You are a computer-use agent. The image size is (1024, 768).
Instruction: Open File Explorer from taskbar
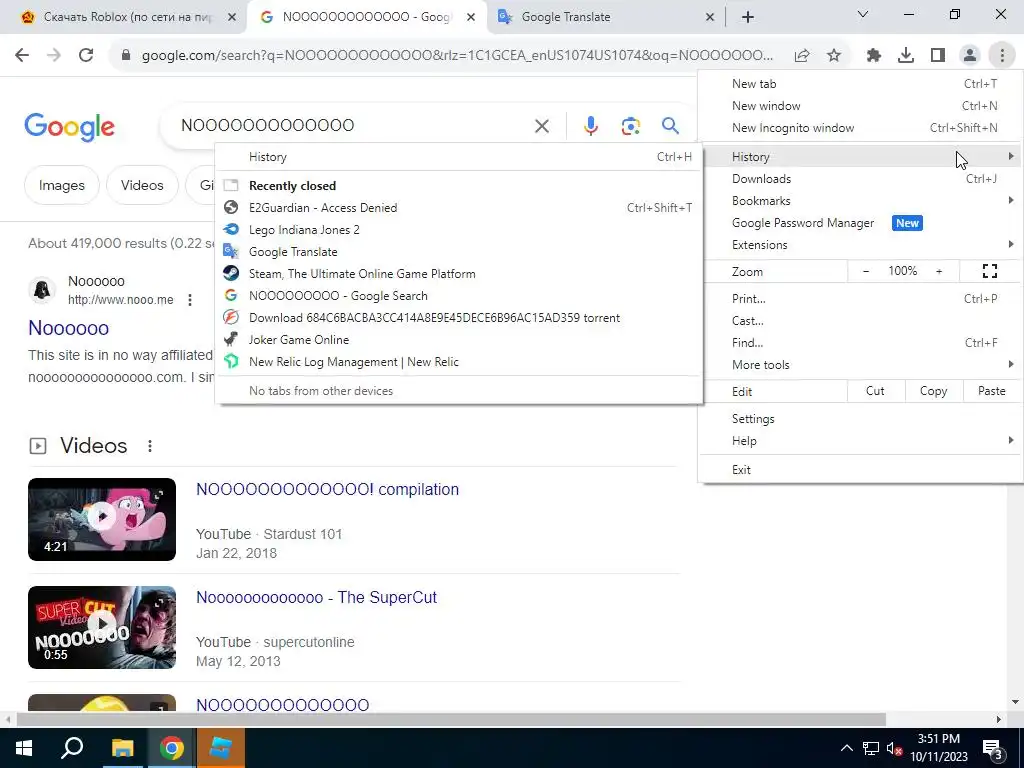[x=122, y=748]
